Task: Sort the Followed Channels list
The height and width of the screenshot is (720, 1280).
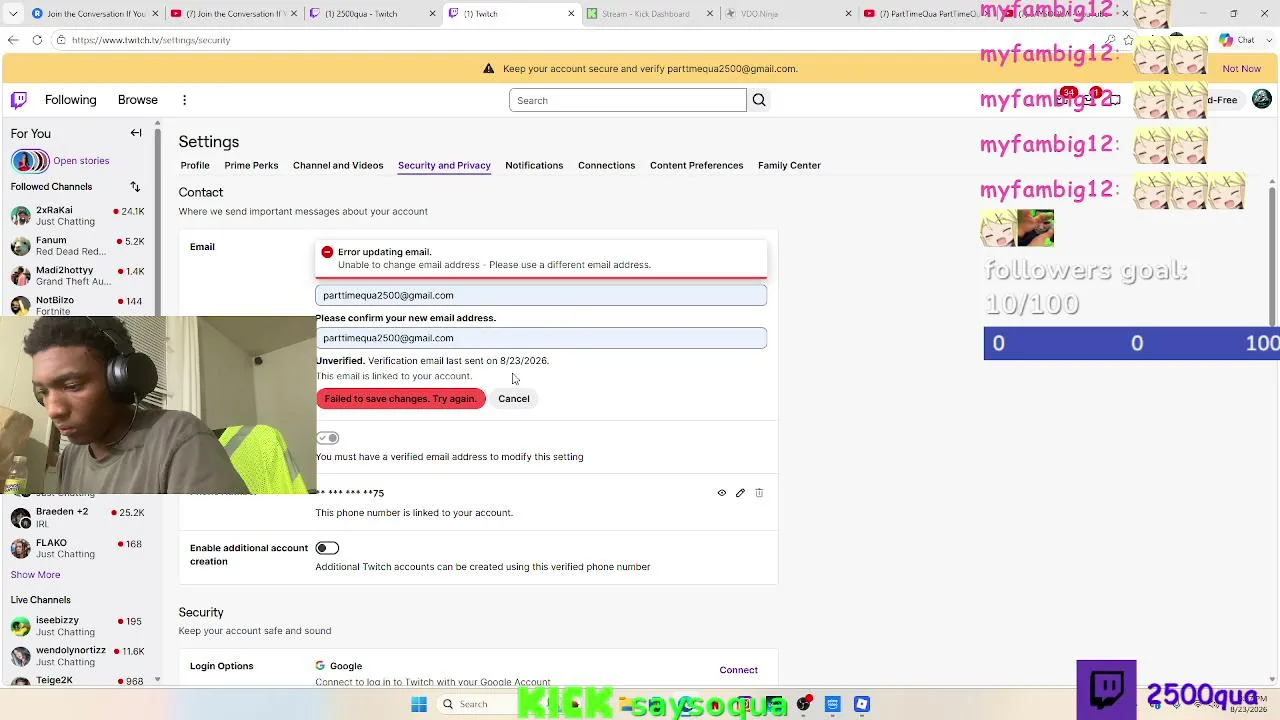Action: (135, 187)
